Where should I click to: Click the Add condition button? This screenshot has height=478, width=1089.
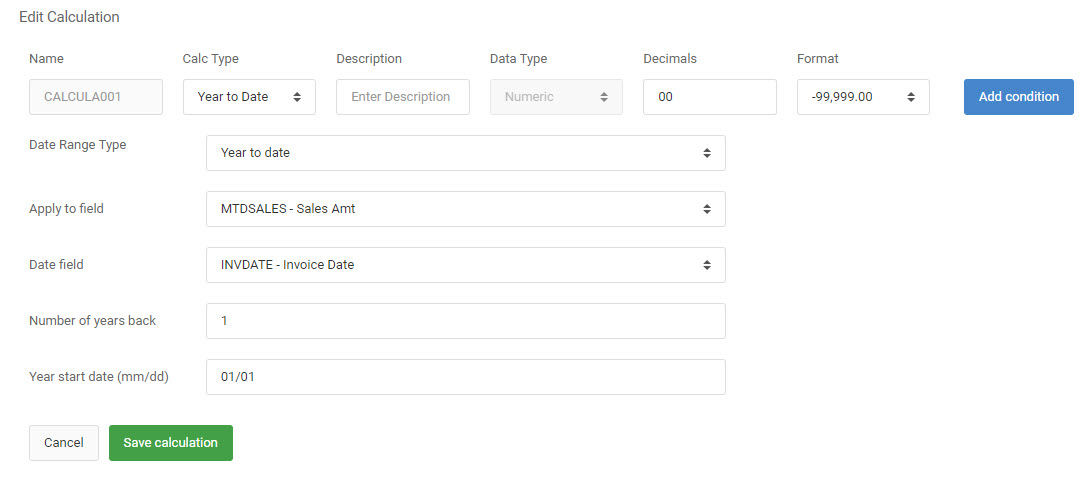click(x=1019, y=97)
